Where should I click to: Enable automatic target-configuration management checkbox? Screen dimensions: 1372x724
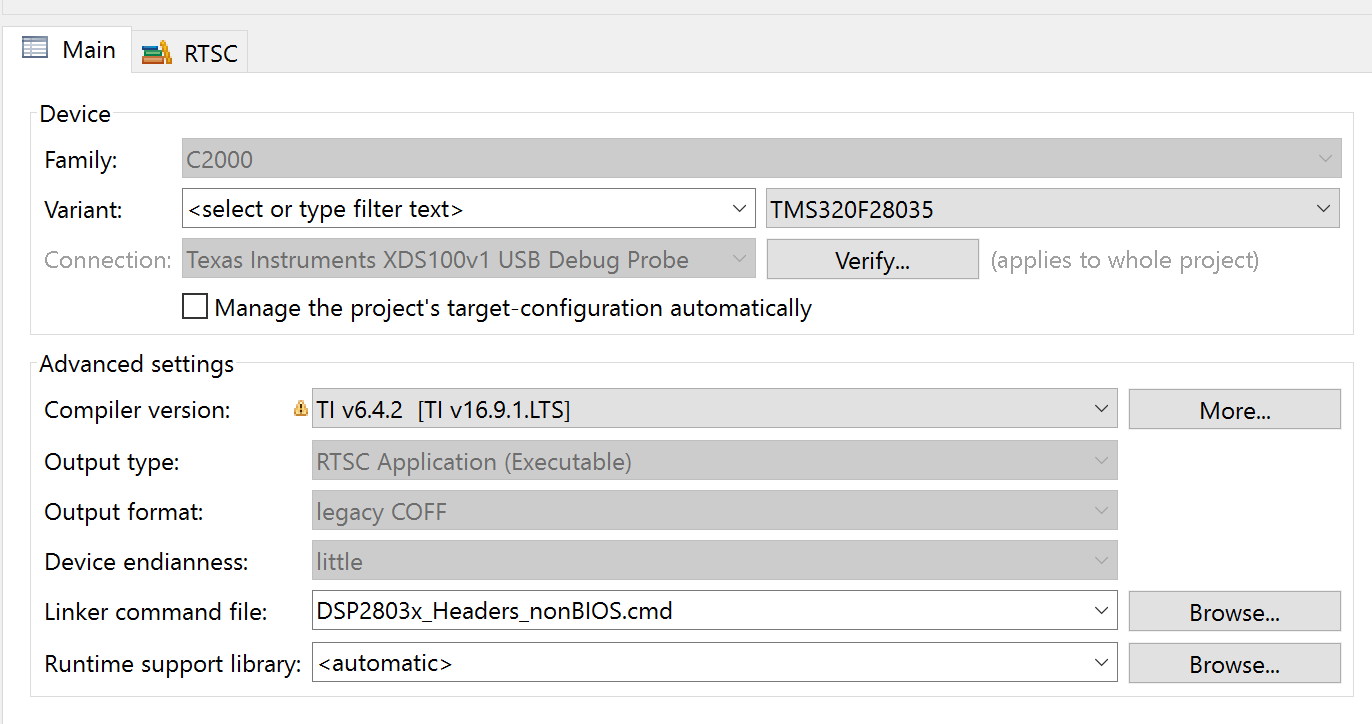point(194,306)
